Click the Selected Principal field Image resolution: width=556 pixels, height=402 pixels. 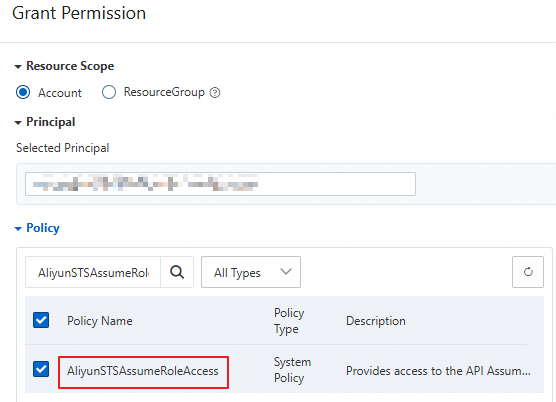[220, 184]
